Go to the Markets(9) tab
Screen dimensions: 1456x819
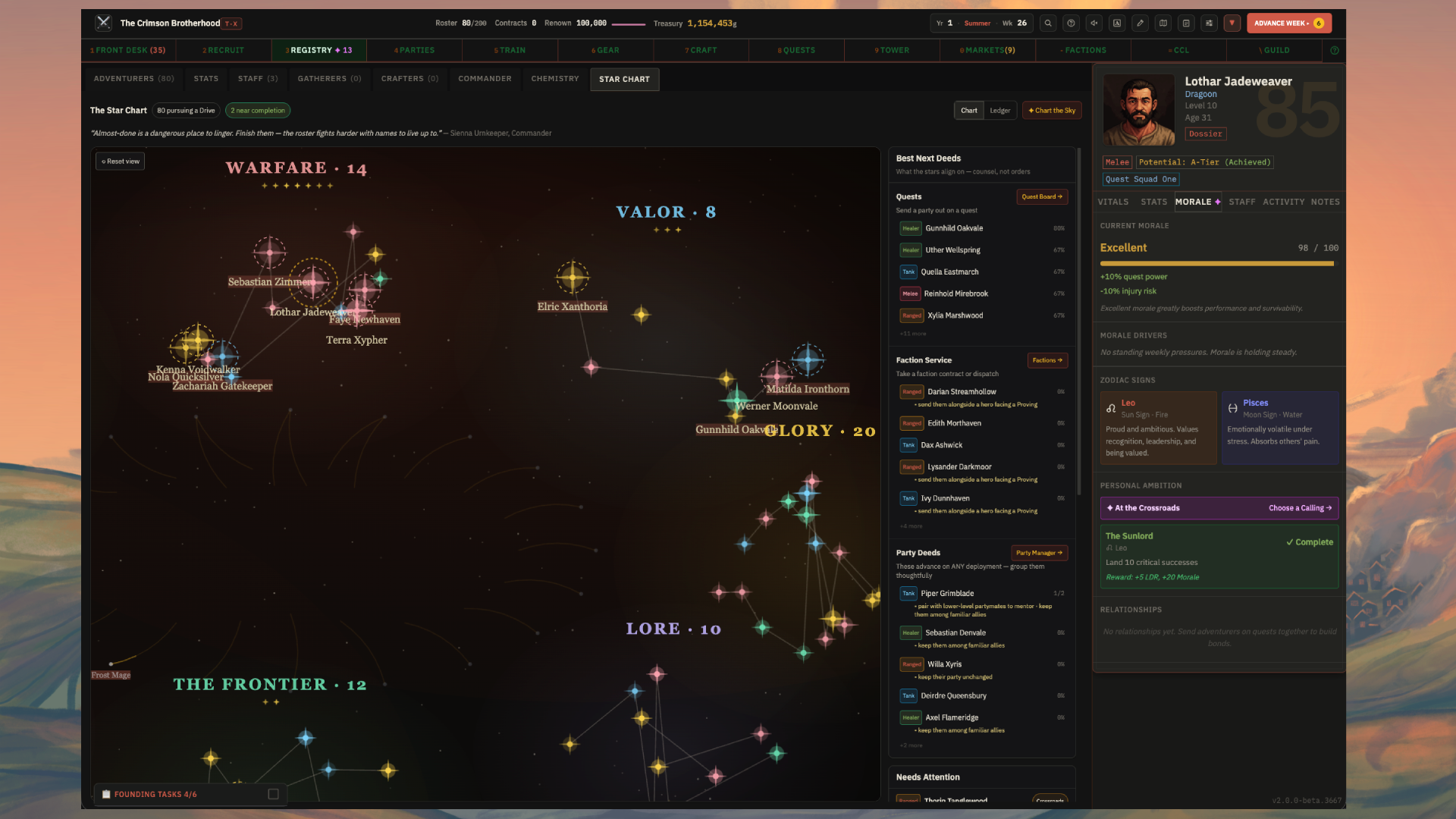click(x=987, y=50)
